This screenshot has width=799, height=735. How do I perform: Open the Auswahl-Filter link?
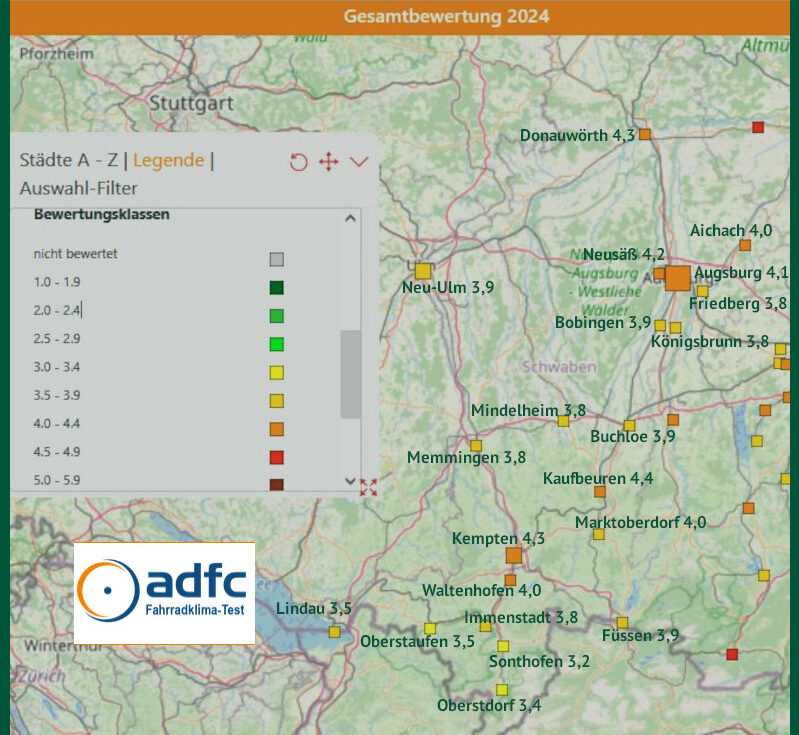[x=78, y=188]
